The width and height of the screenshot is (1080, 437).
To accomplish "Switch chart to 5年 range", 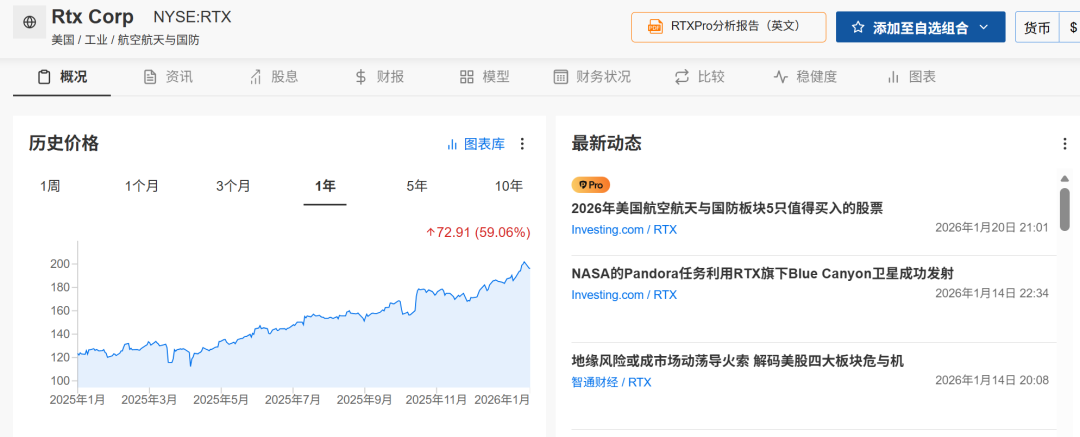I will point(417,186).
